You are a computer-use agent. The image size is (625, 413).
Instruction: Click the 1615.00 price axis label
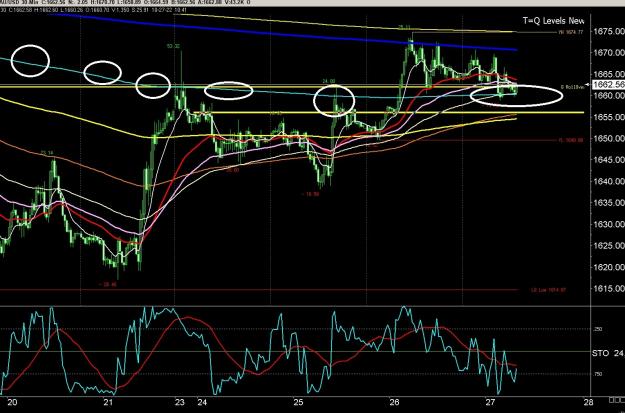609,289
